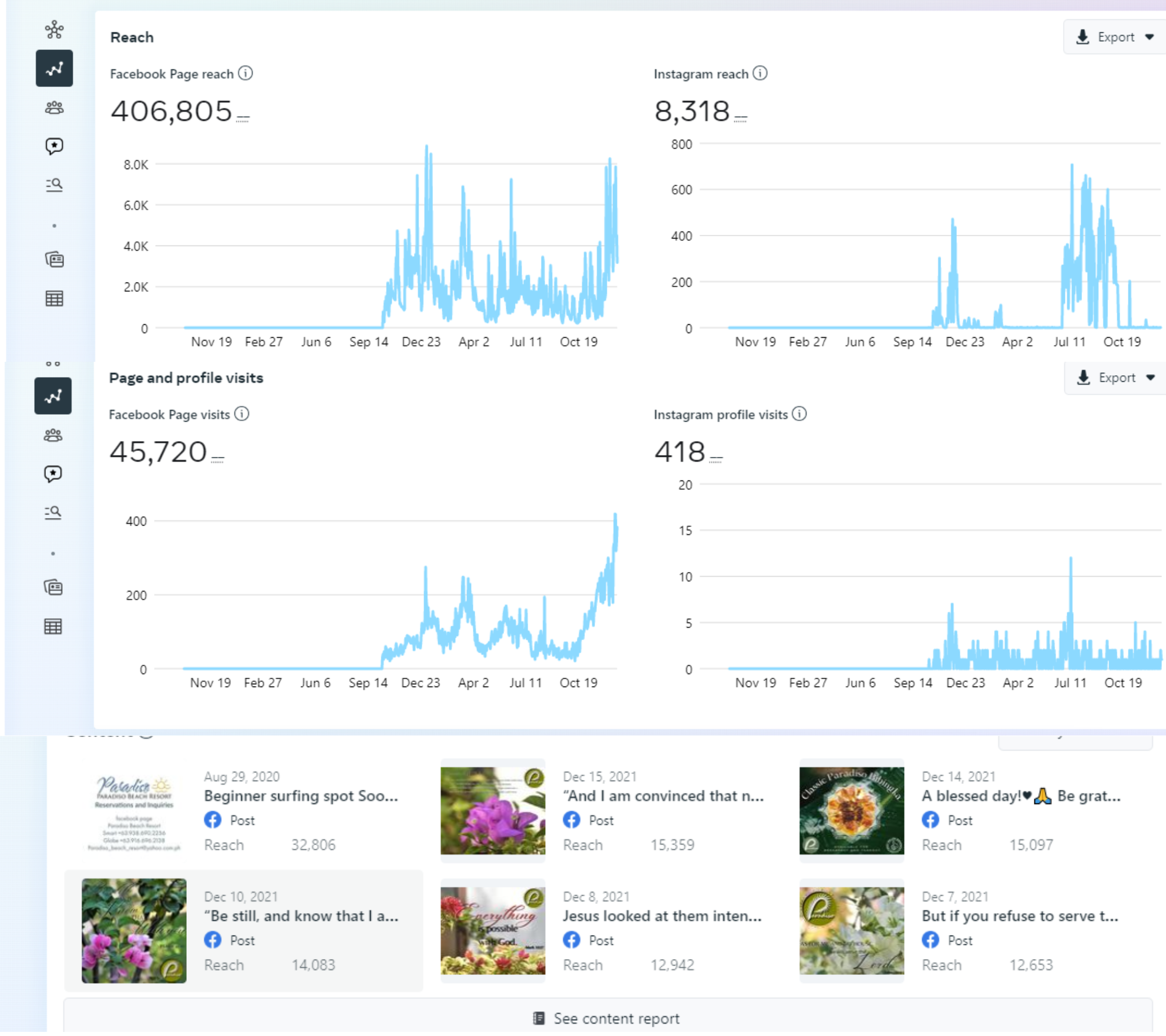Image resolution: width=1166 pixels, height=1036 pixels.
Task: Click the download icon on the Reach Export button
Action: 1082,37
